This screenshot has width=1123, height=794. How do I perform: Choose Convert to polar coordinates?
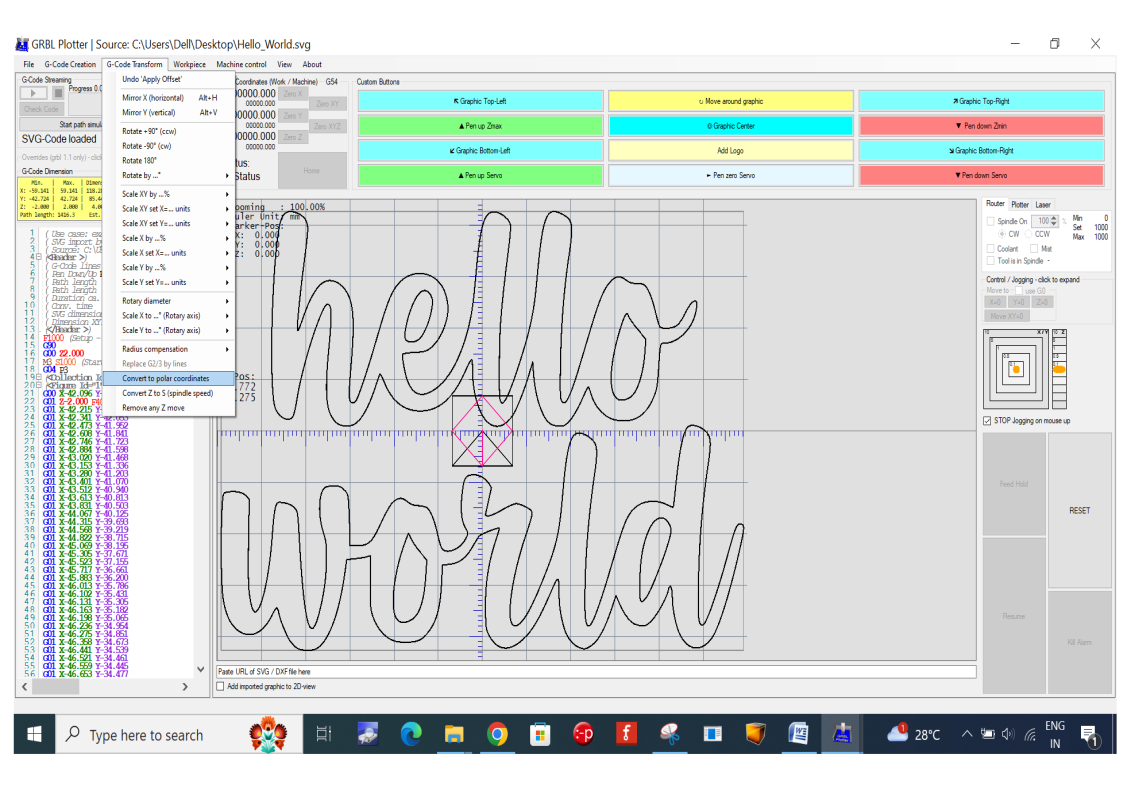click(x=169, y=379)
